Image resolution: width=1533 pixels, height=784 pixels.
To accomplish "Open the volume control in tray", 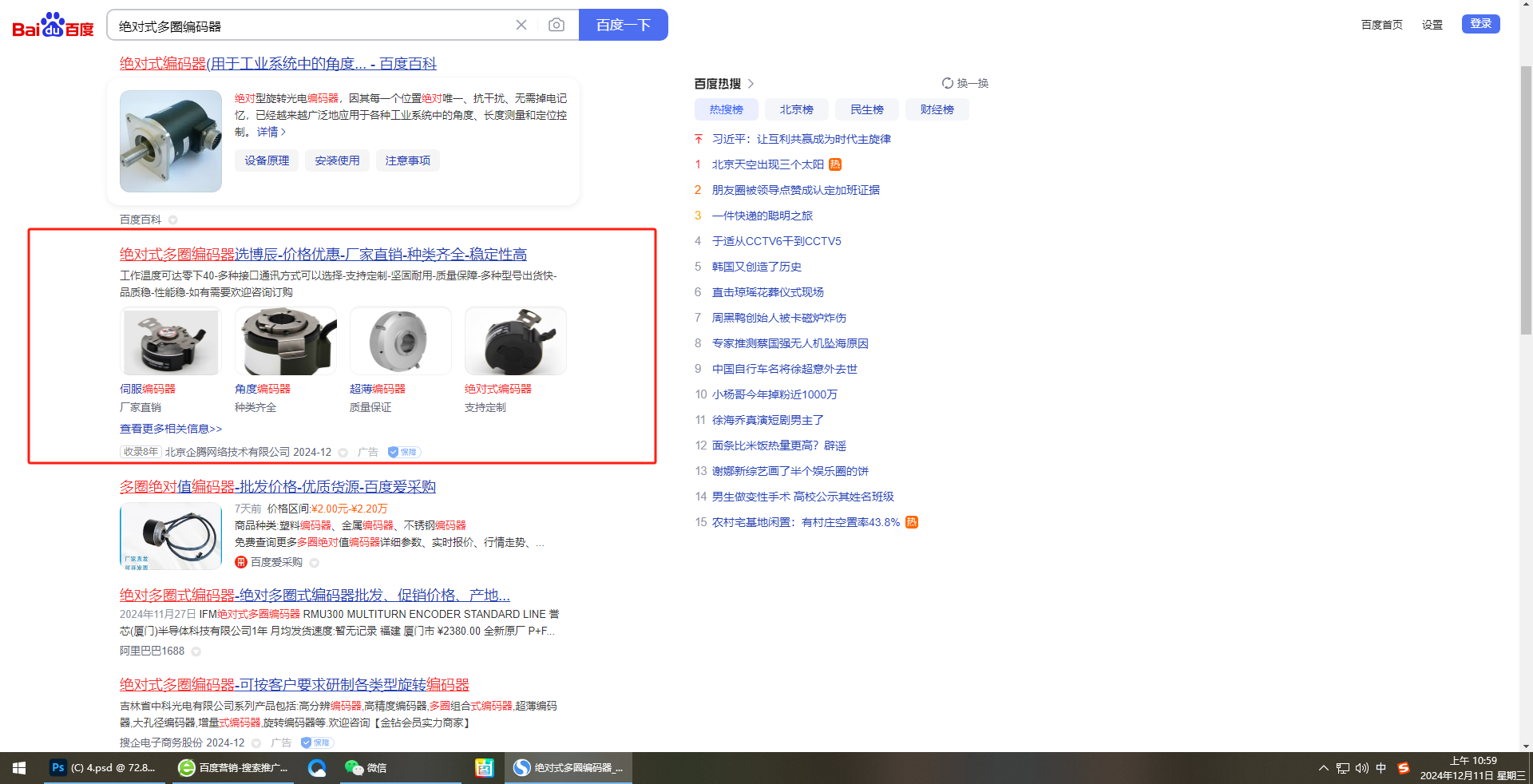I will click(x=1362, y=768).
